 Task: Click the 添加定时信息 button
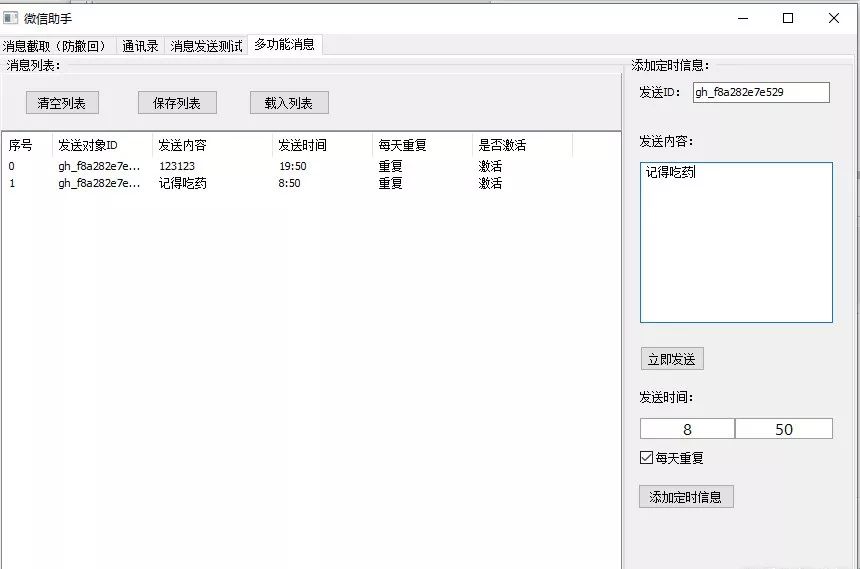(x=686, y=497)
